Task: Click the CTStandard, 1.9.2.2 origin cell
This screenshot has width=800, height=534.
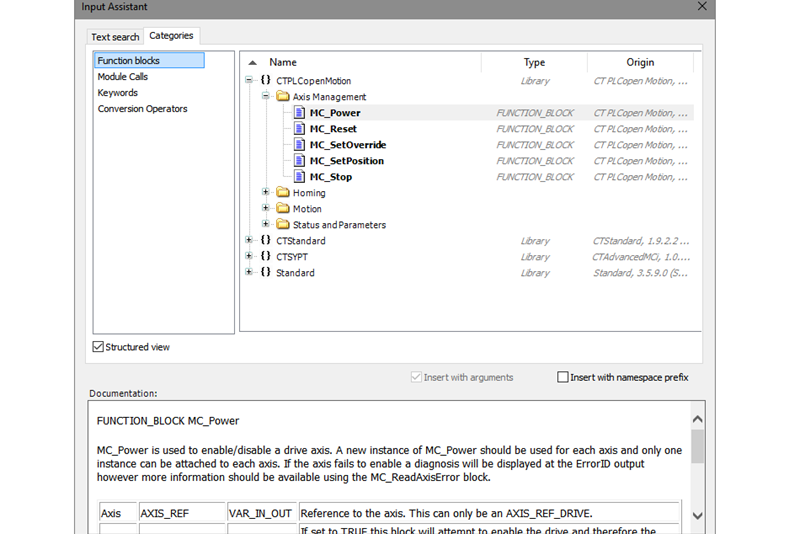Action: coord(641,241)
